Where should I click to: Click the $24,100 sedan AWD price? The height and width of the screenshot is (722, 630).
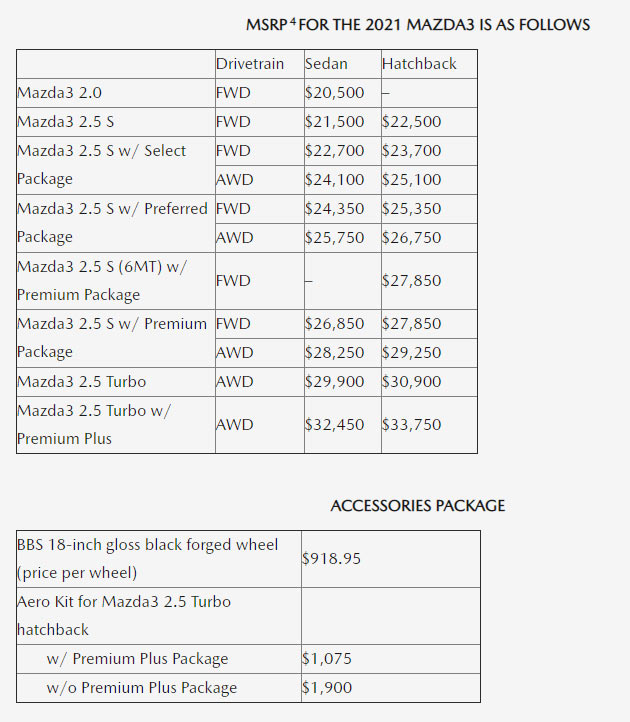tap(334, 180)
